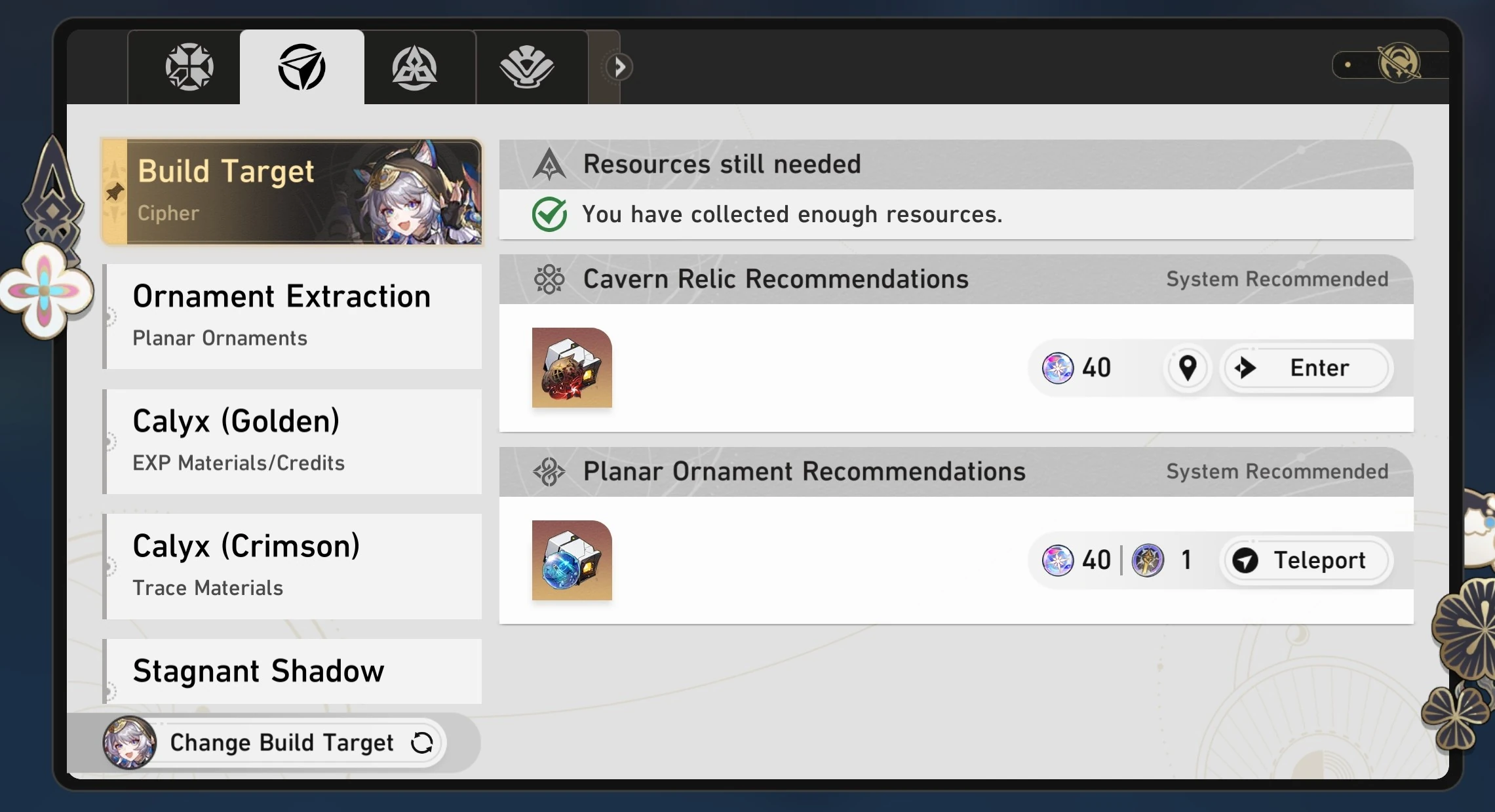
Task: Switch to the lotus crown tab
Action: pos(526,67)
